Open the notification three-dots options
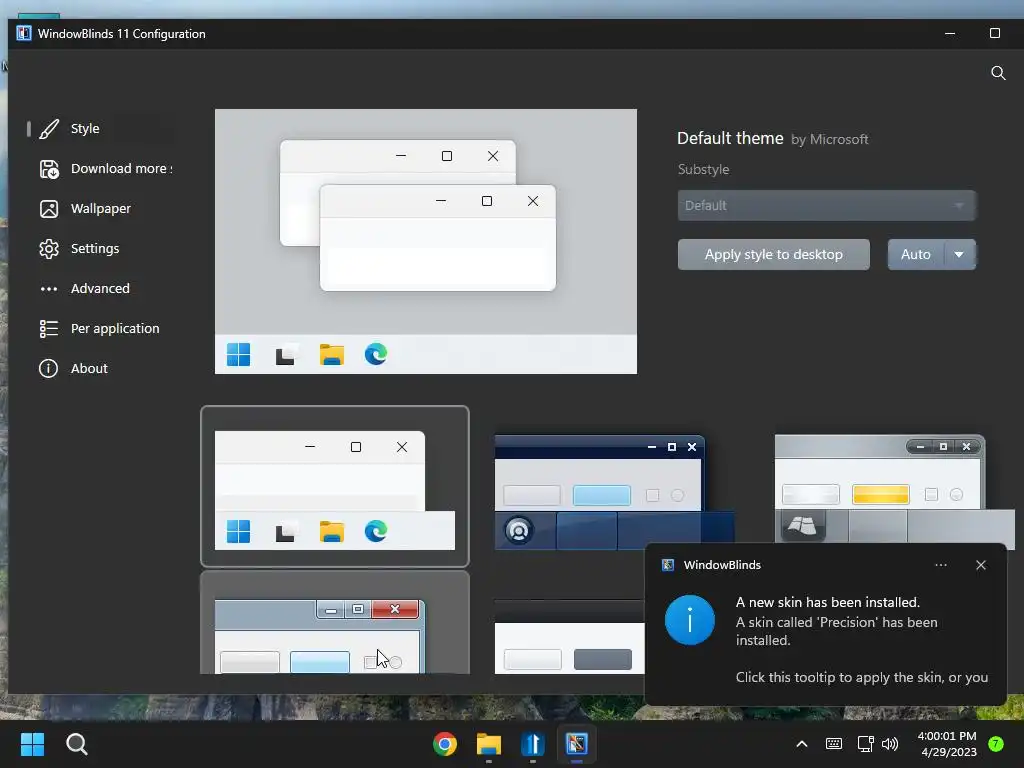 click(x=940, y=565)
